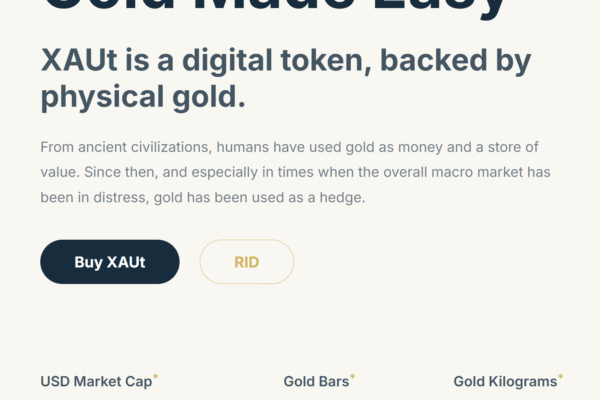The width and height of the screenshot is (600, 400).
Task: Click the "physical gold." subheading line
Action: click(x=143, y=98)
